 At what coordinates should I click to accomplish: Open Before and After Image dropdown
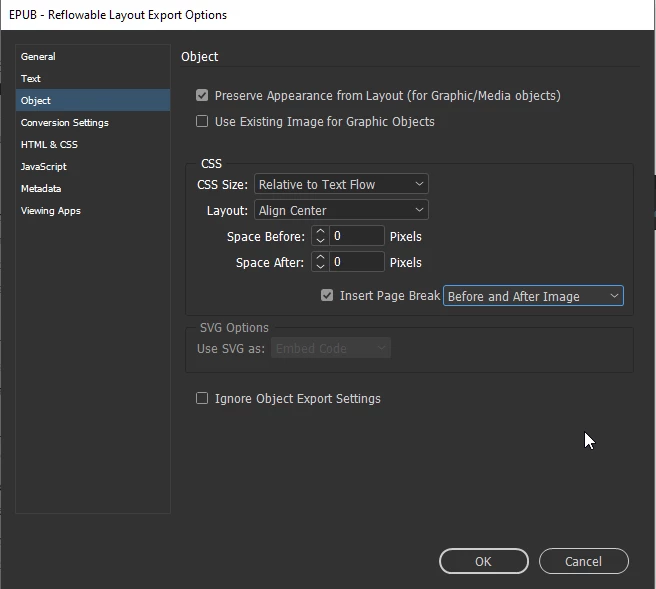533,296
